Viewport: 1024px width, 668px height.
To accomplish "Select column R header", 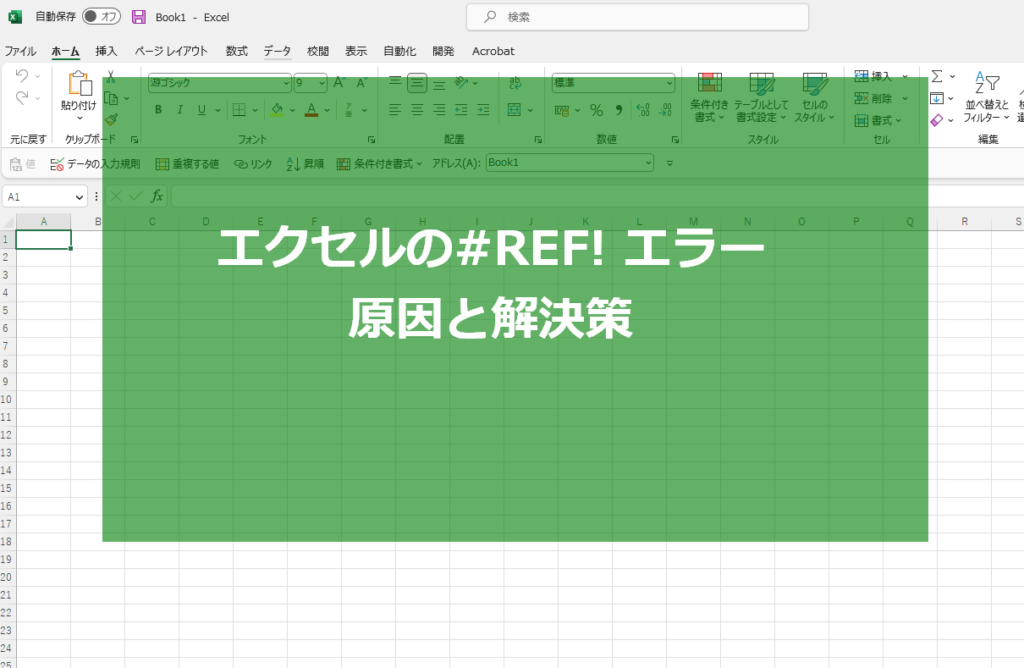I will click(964, 221).
